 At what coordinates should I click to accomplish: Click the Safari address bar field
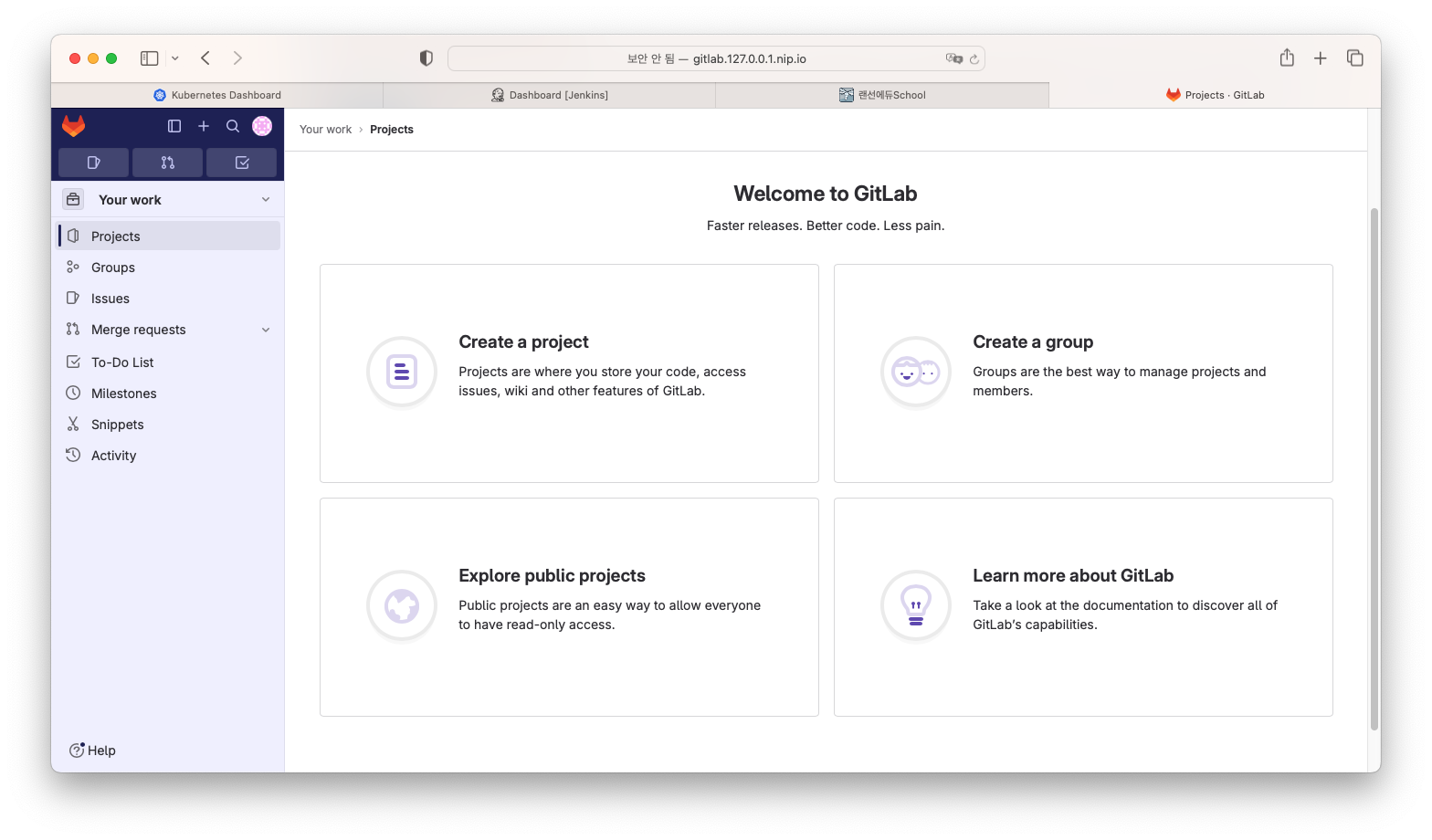point(716,58)
